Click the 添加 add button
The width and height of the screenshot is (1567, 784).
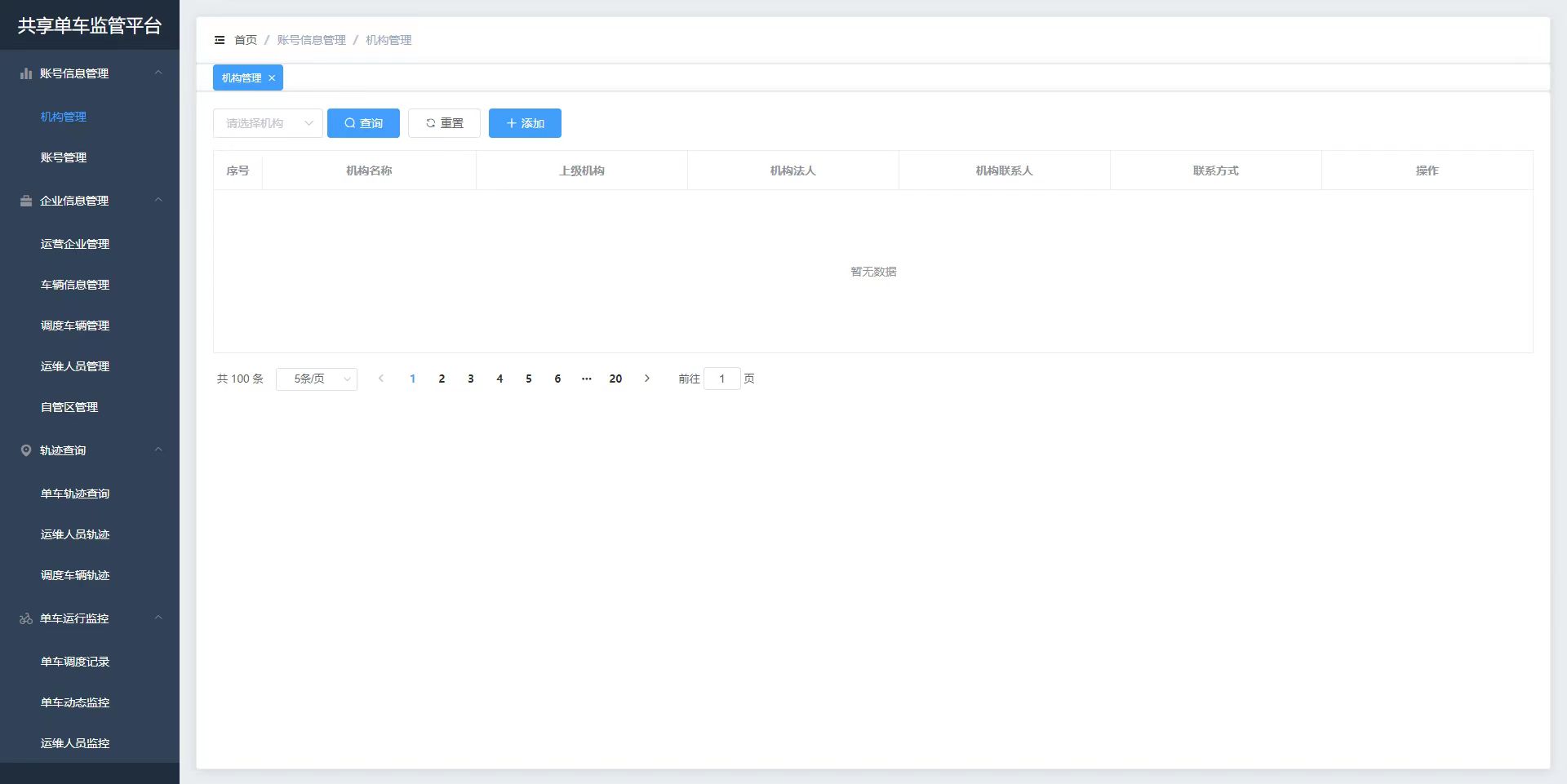(525, 123)
